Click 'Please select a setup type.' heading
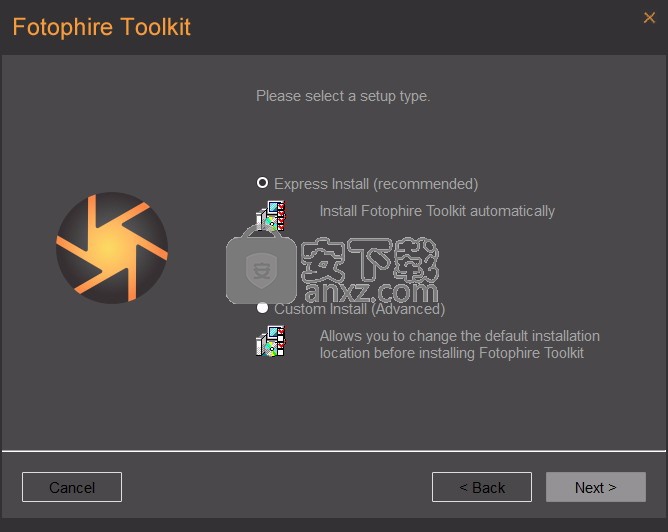668x532 pixels. point(343,96)
